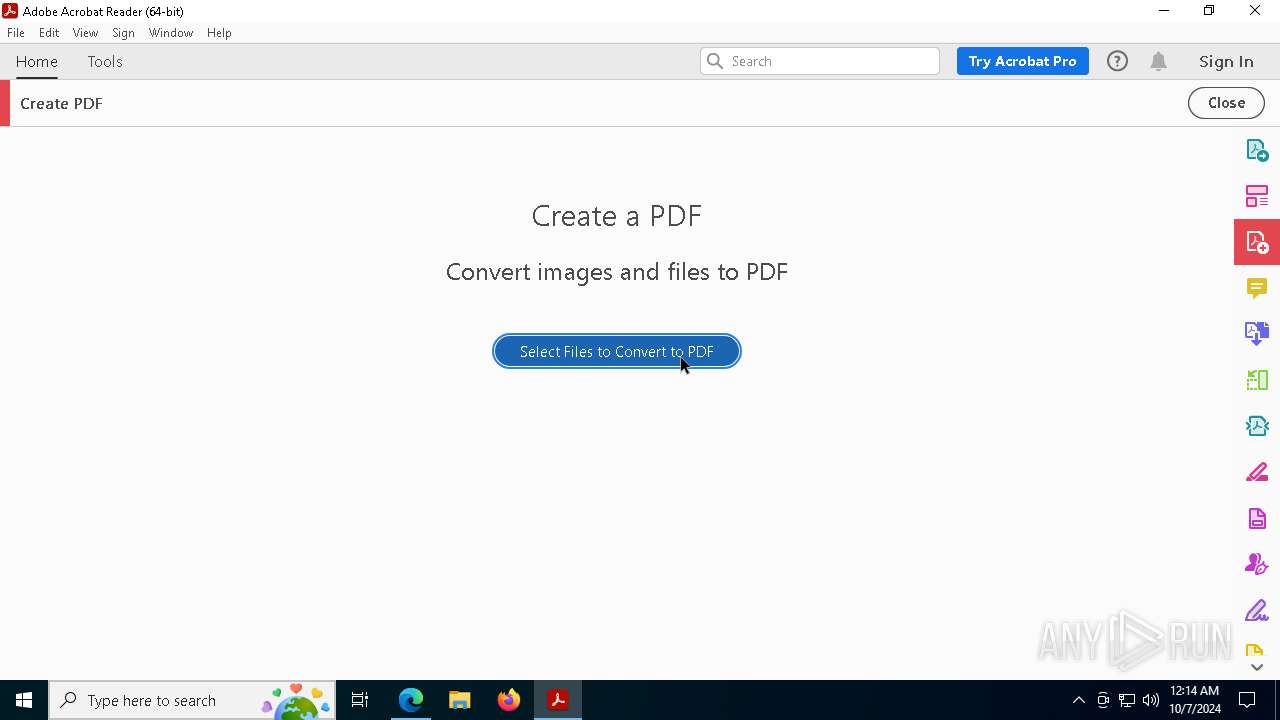The width and height of the screenshot is (1280, 720).
Task: Expand more tools with sidebar down chevron
Action: [1257, 667]
